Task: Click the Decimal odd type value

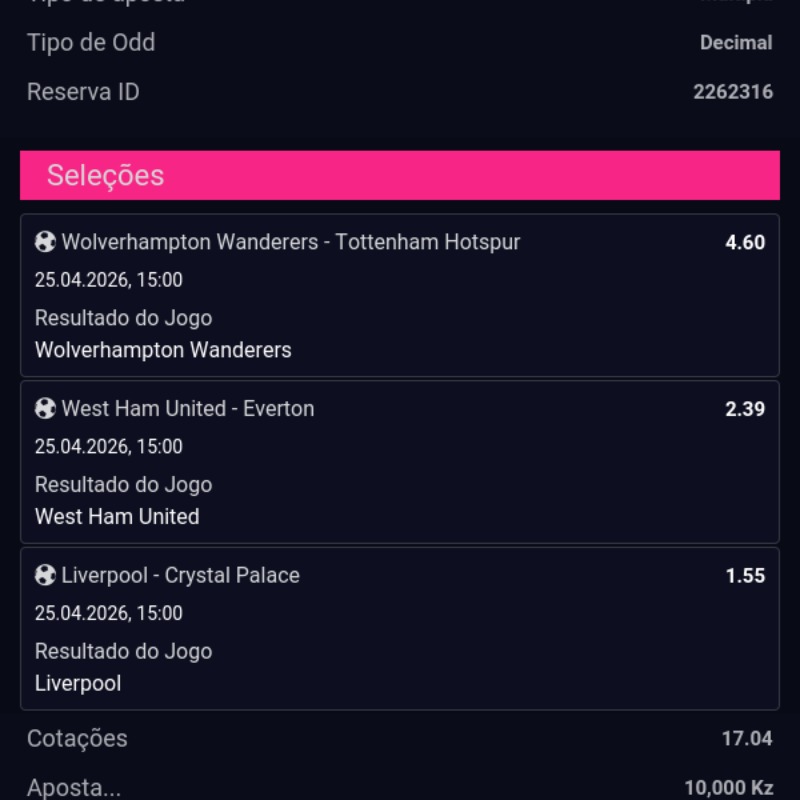Action: coord(736,43)
